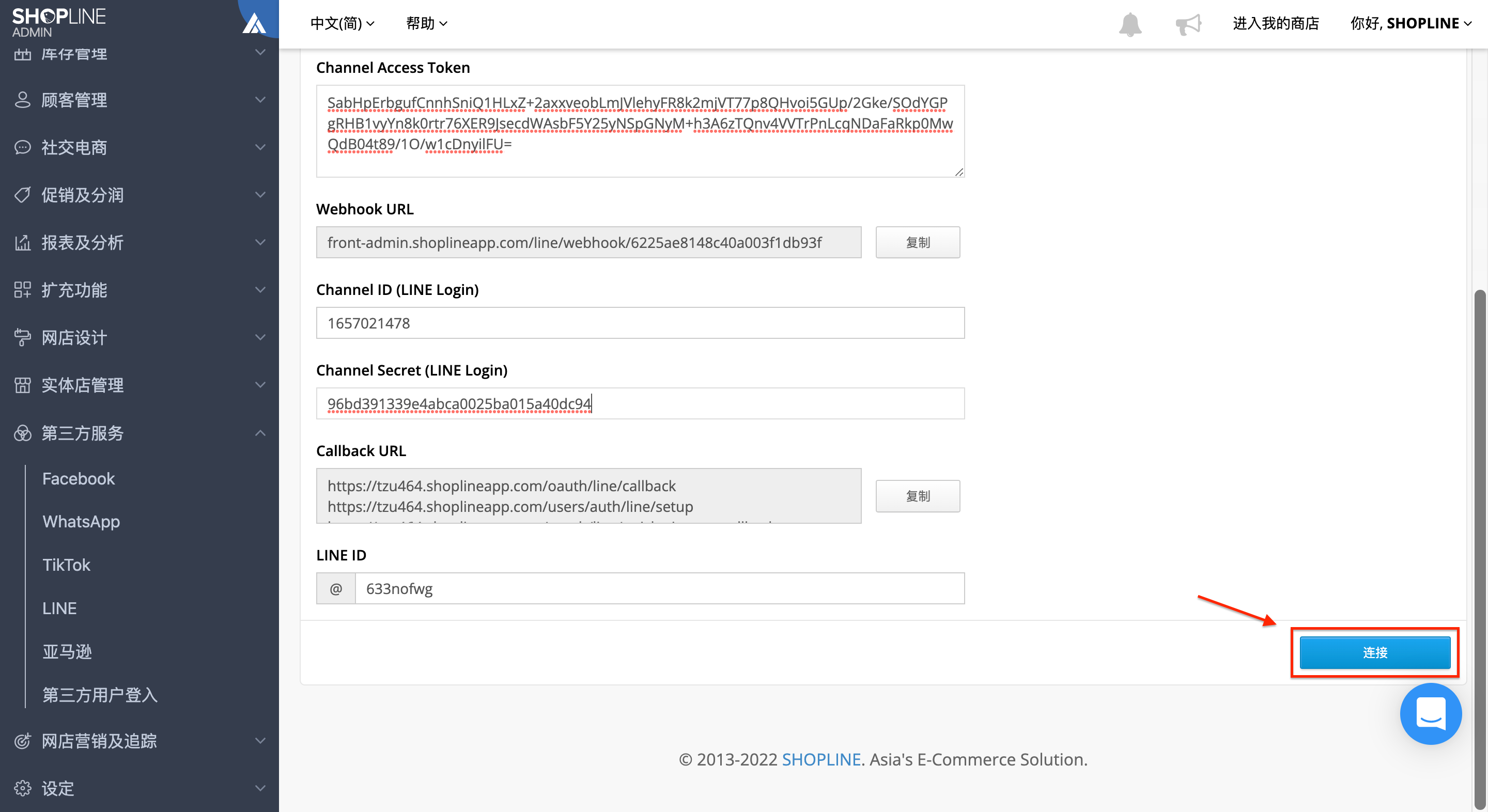Click the blue 连接 connect button
The width and height of the screenshot is (1488, 812).
[x=1375, y=652]
